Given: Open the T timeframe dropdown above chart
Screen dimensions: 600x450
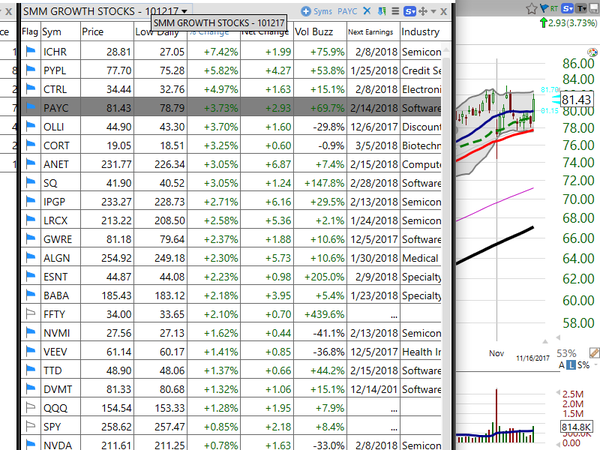Looking at the screenshot, I should coord(582,8).
